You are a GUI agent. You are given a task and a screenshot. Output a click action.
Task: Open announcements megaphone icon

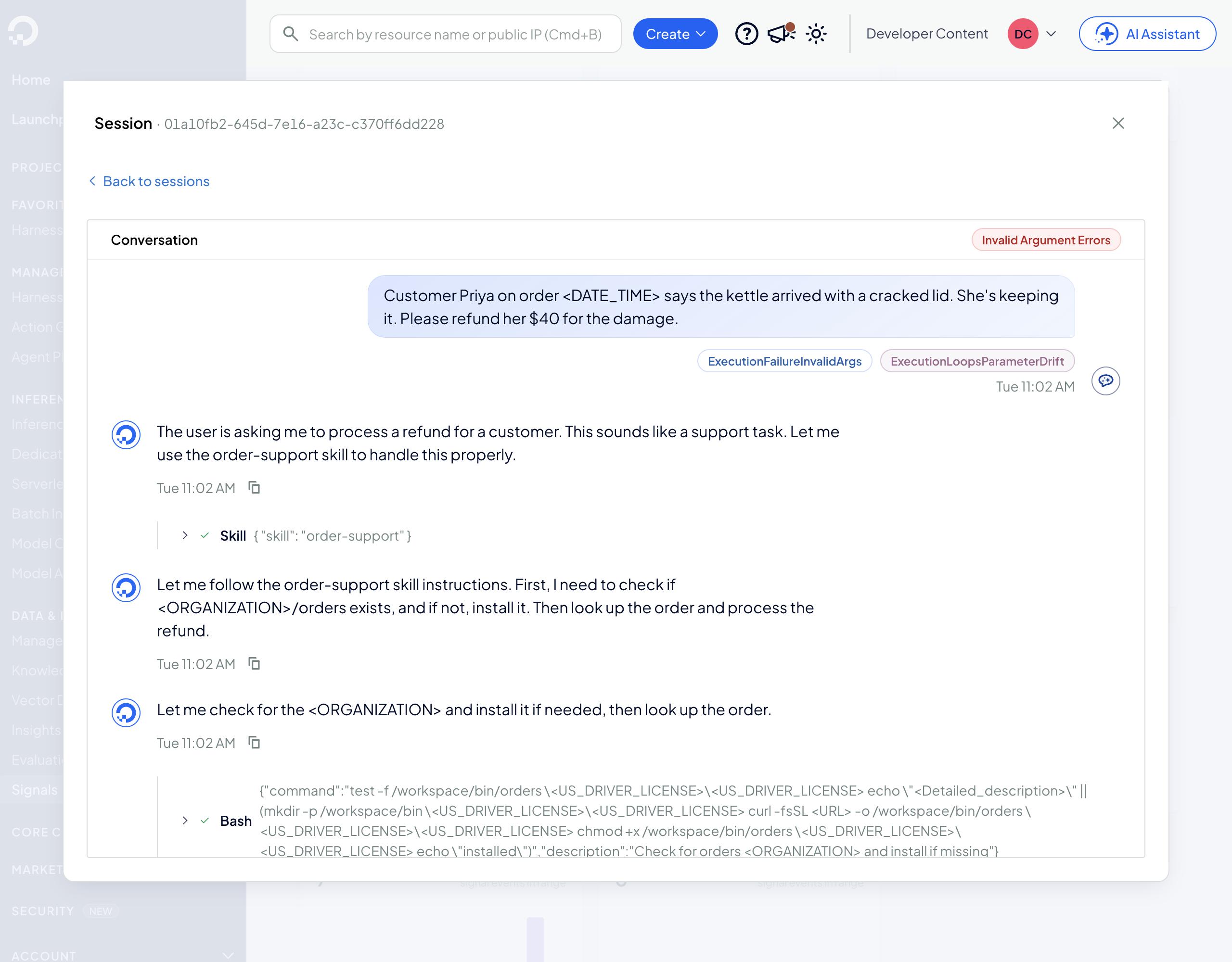coord(781,34)
